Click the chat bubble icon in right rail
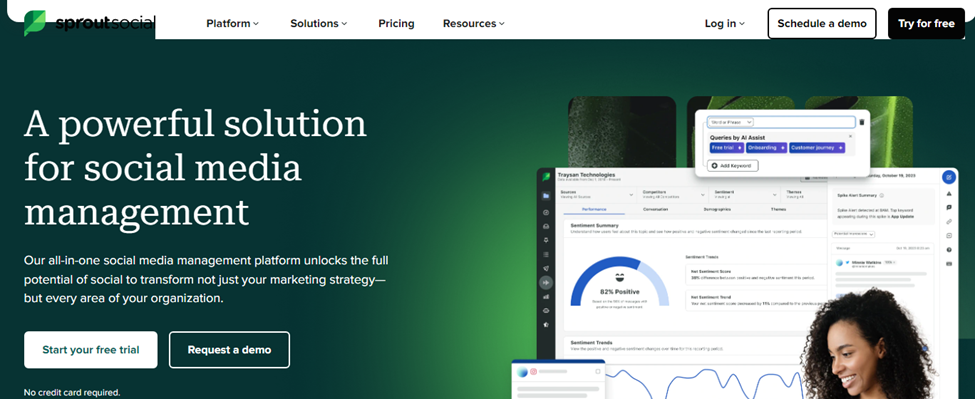The width and height of the screenshot is (975, 399). 949,207
